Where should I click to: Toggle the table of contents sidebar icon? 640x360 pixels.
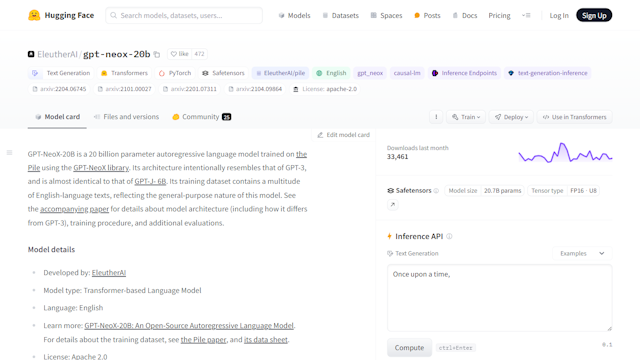(9, 153)
